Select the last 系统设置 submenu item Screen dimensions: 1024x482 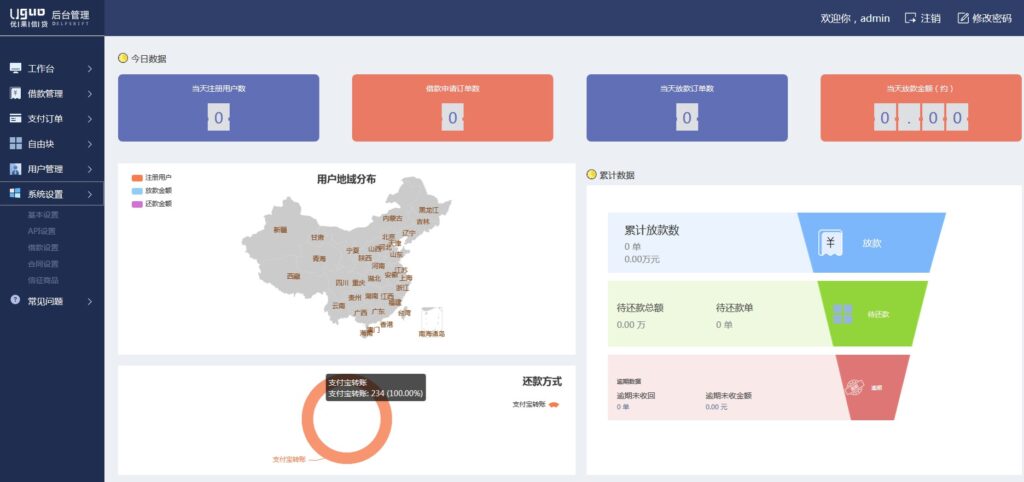[x=43, y=280]
